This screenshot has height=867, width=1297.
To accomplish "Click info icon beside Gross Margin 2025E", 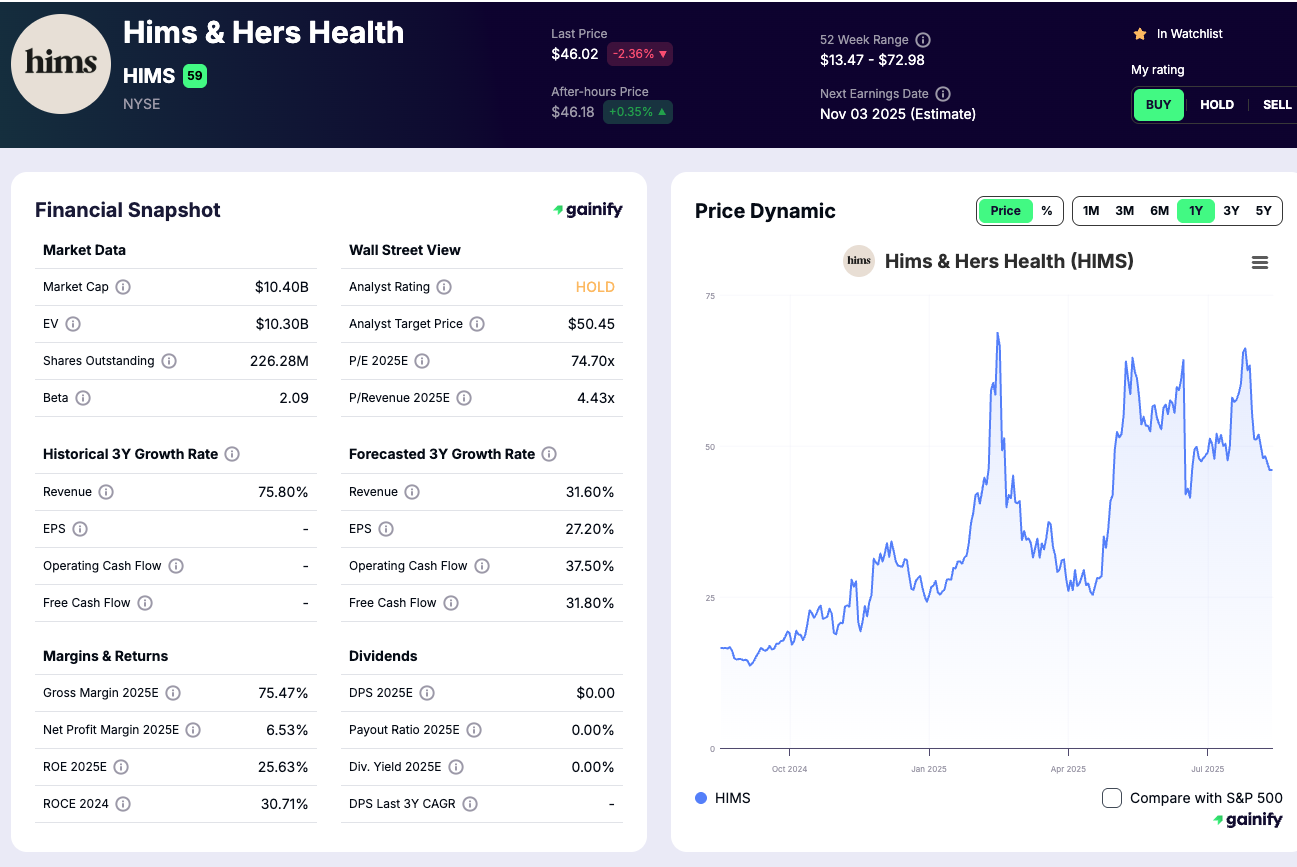I will click(x=173, y=693).
